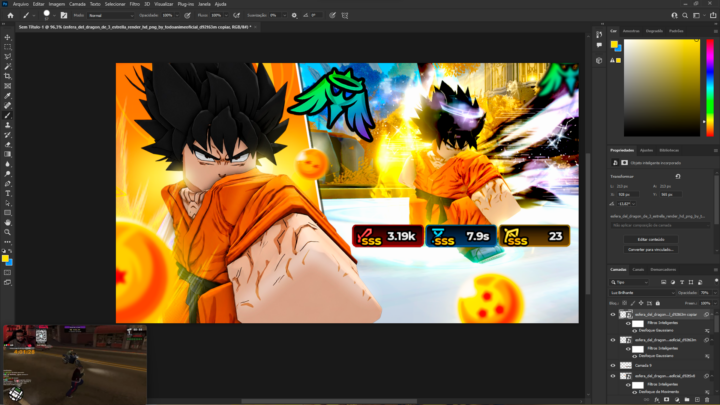Open the search icon top right
This screenshot has height=405, width=720.
pyautogui.click(x=685, y=15)
